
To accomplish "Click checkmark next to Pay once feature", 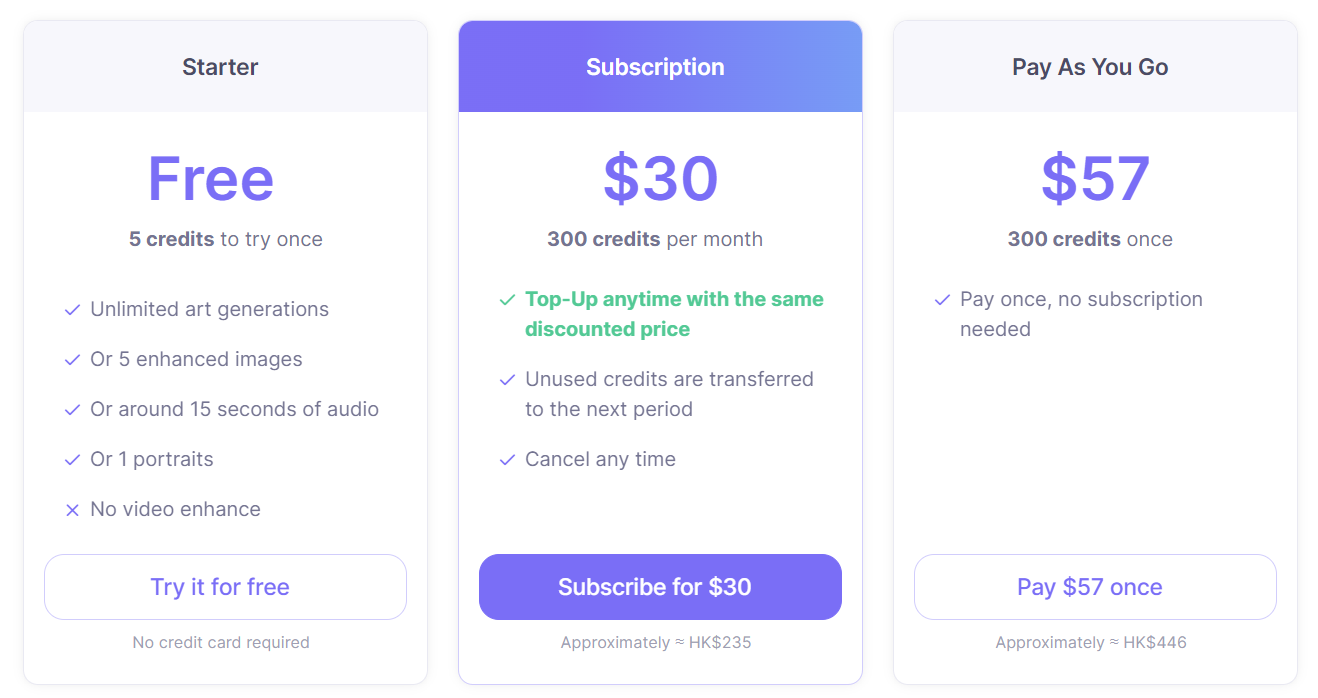I will [x=942, y=300].
